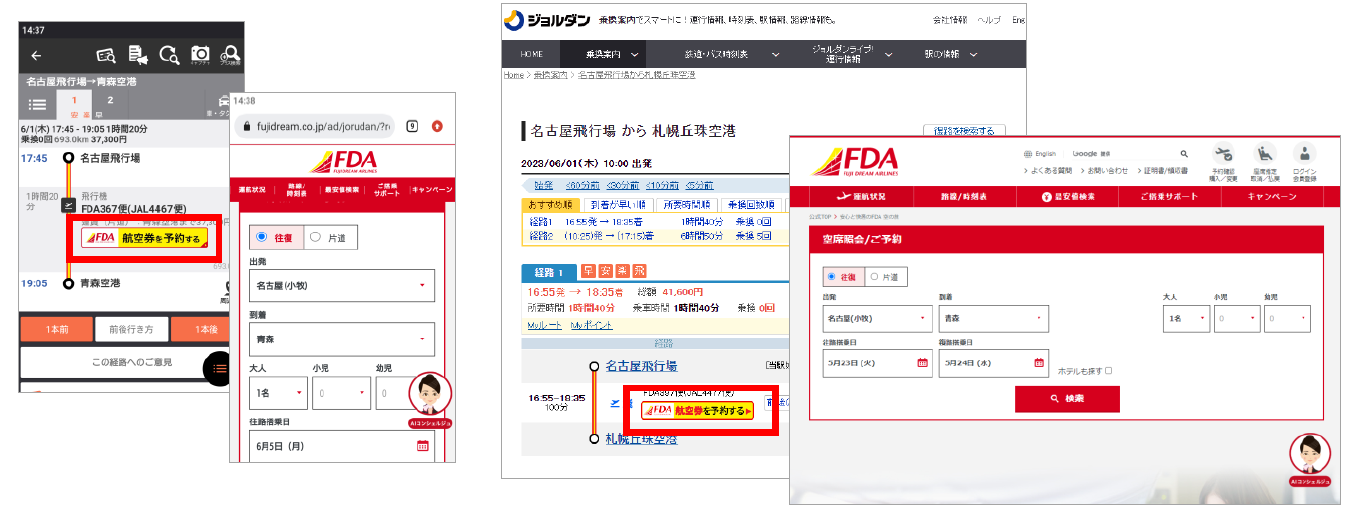Open 出発 名古屋(小牧) dropdown on the desktop form
Image resolution: width=1348 pixels, height=506 pixels.
(878, 319)
